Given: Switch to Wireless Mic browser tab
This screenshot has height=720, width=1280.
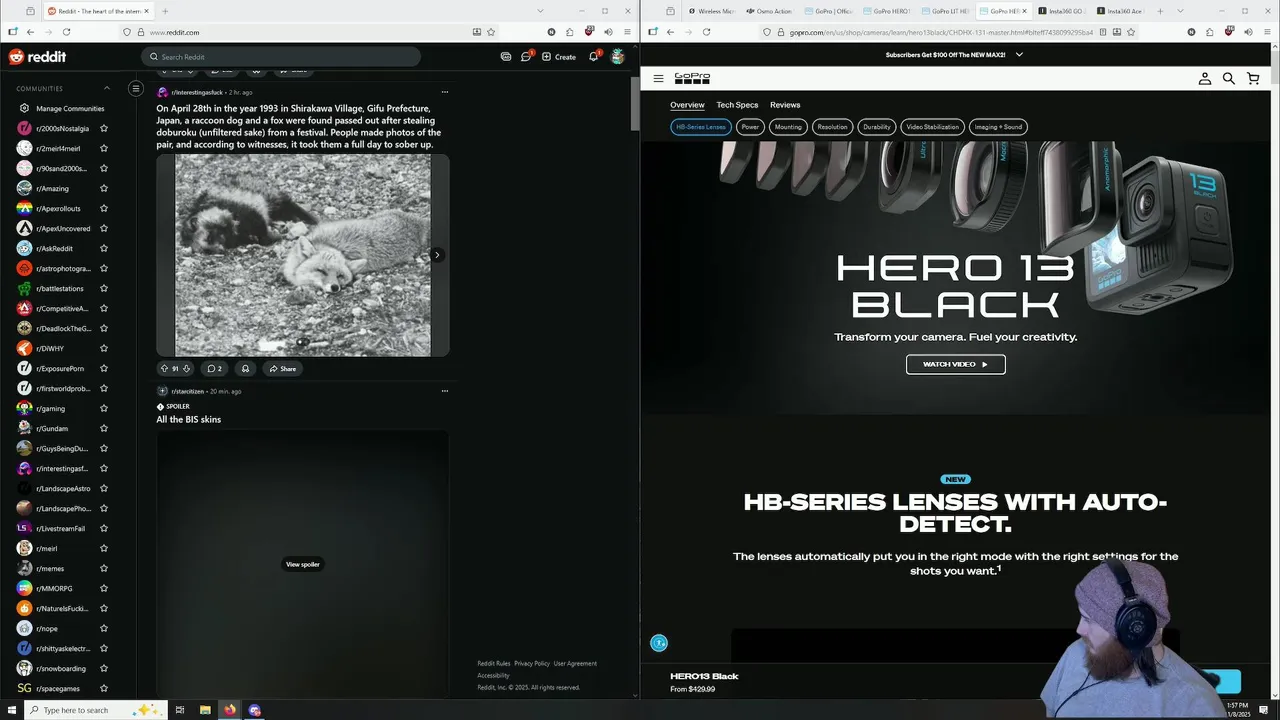Looking at the screenshot, I should [711, 11].
